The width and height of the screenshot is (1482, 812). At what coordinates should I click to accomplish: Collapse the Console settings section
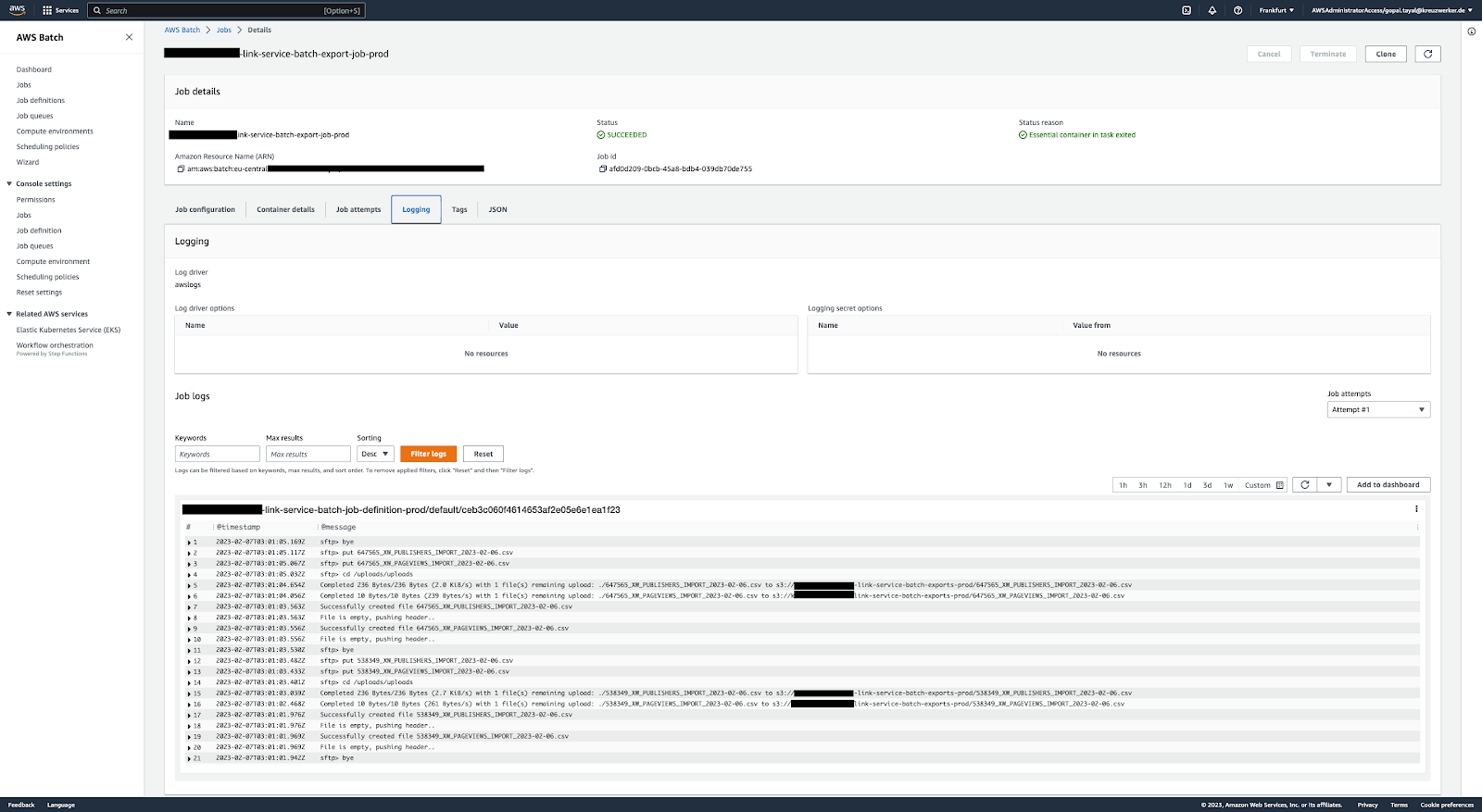tap(9, 183)
